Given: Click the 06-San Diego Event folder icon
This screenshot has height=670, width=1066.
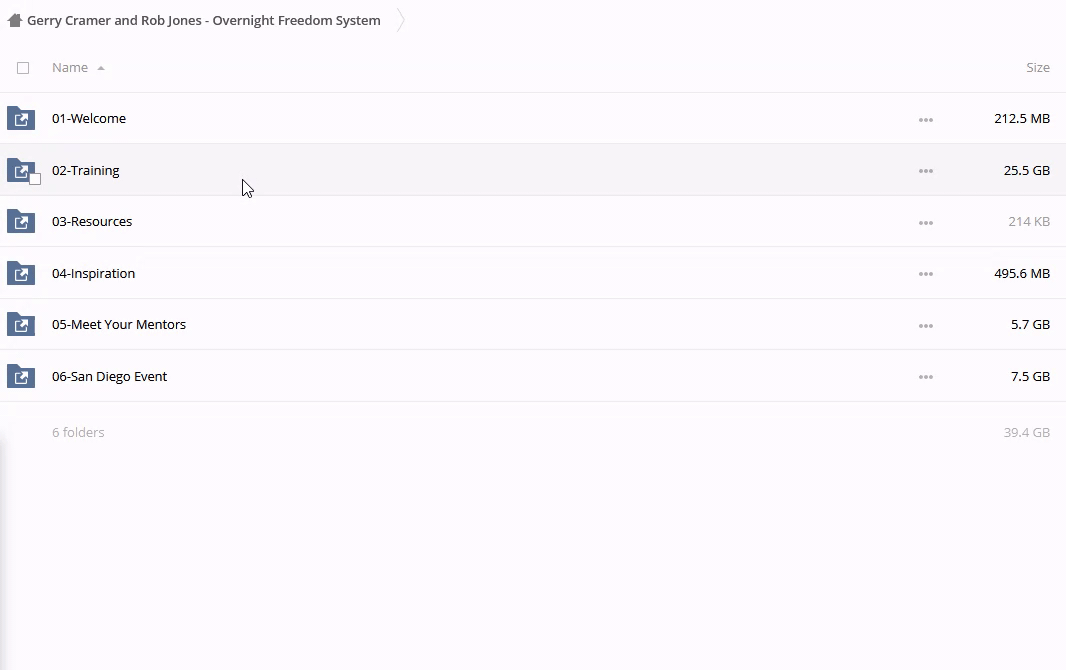Looking at the screenshot, I should tap(21, 377).
